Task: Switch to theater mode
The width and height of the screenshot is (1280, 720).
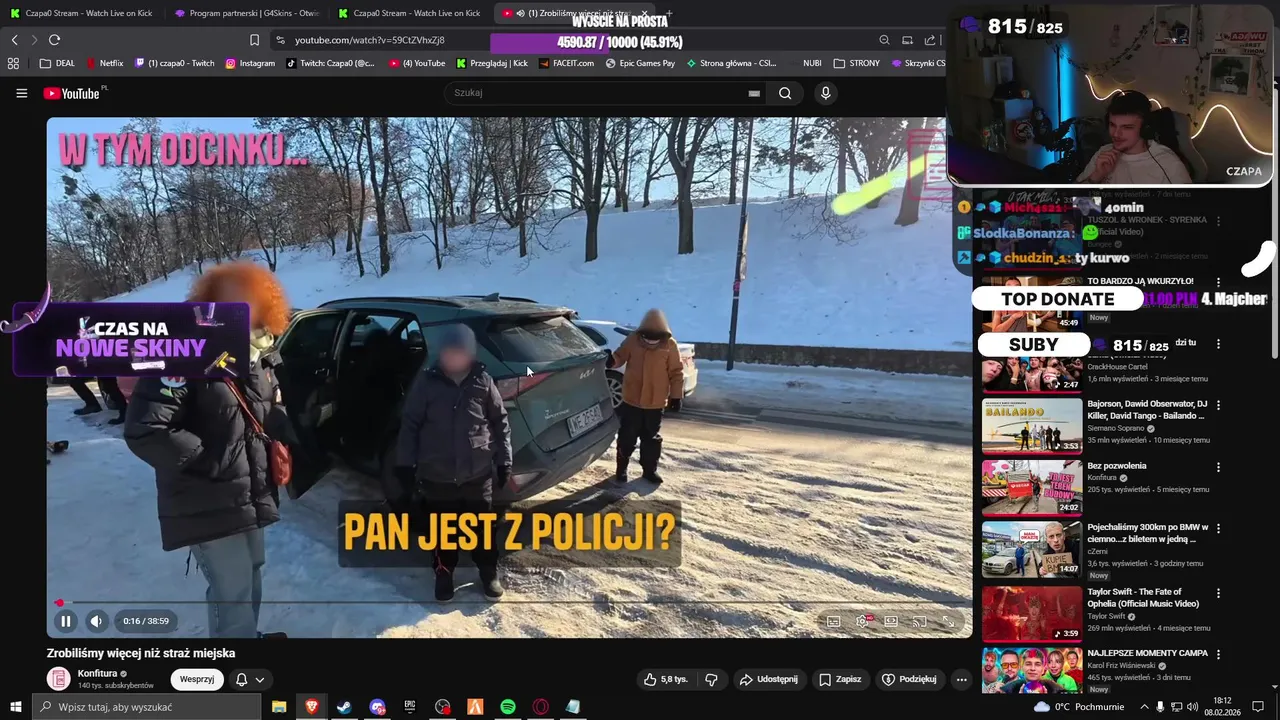Action: point(891,621)
